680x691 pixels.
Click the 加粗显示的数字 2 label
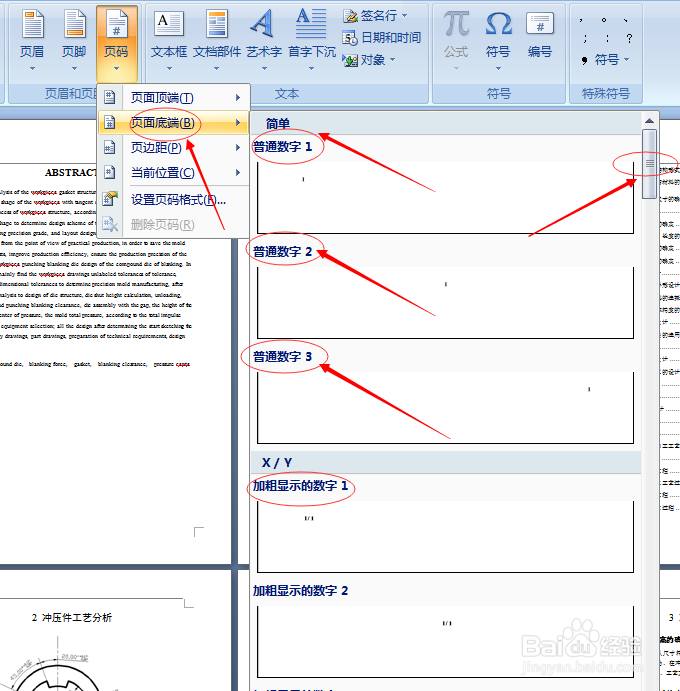(x=301, y=591)
